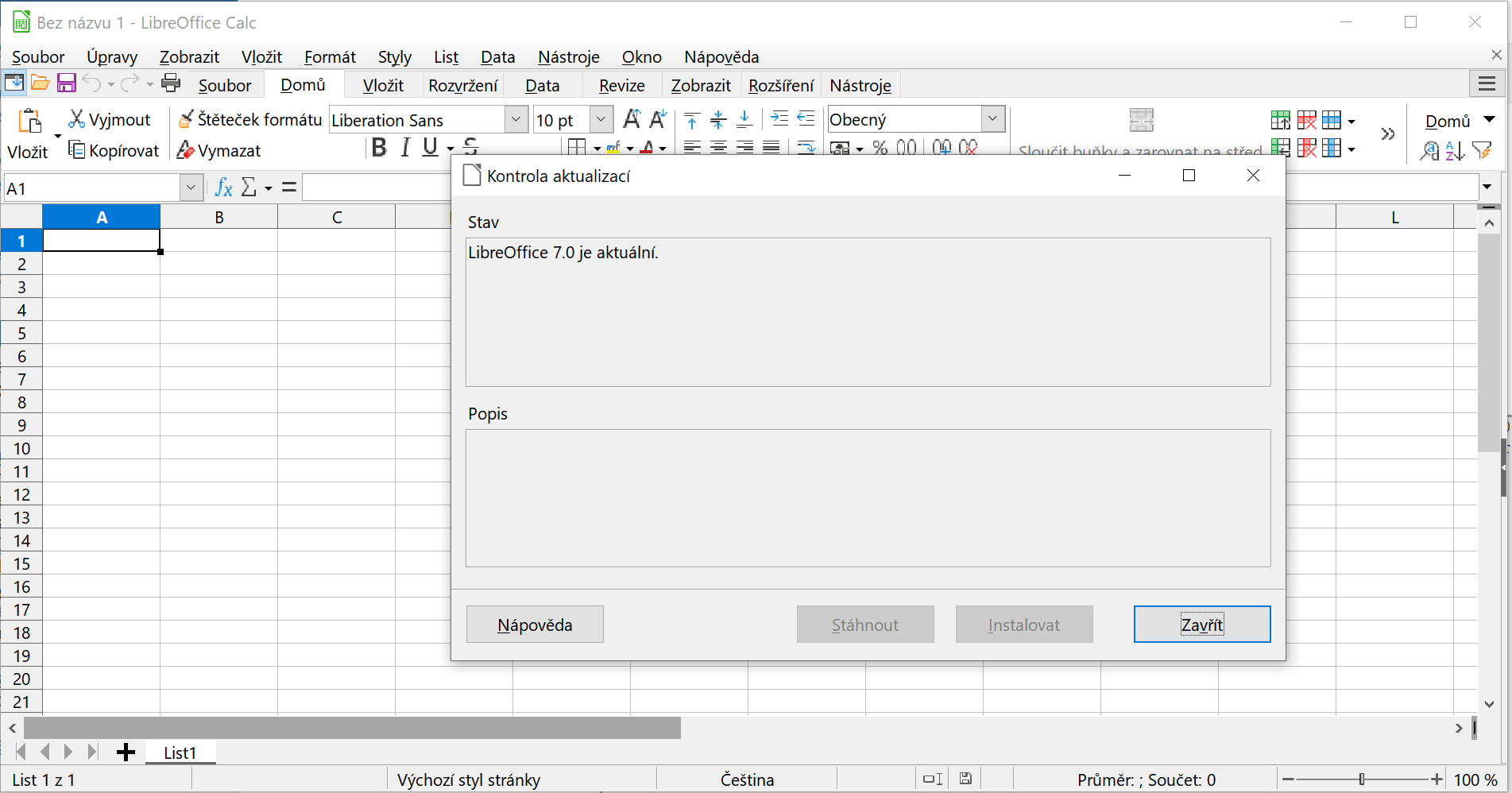Viewport: 1512px width, 793px height.
Task: Click the document save status icon in status bar
Action: (965, 779)
